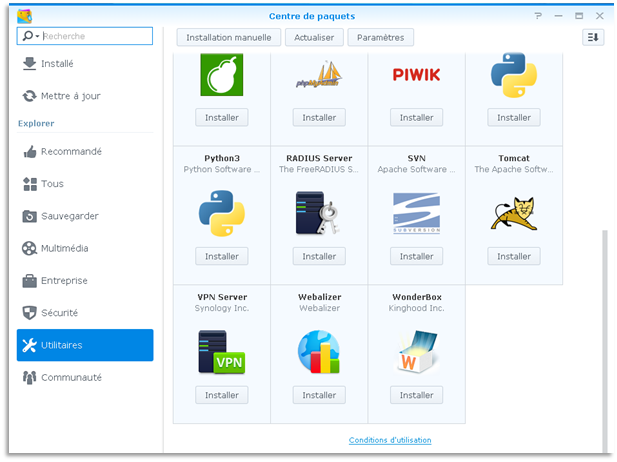617x462 pixels.
Task: Click the SVN Subversion logo
Action: coord(416,213)
